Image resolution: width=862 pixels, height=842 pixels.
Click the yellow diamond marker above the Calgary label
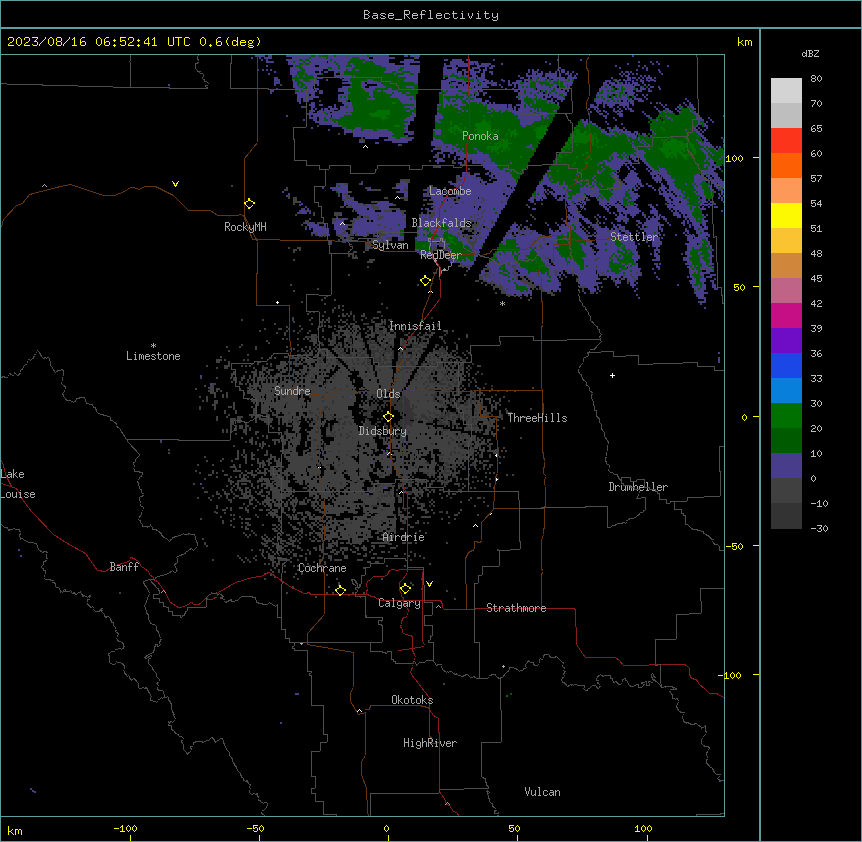405,589
